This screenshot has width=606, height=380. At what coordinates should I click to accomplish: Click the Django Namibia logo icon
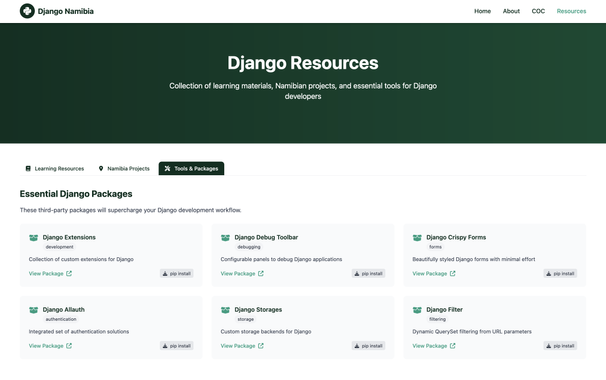(27, 11)
